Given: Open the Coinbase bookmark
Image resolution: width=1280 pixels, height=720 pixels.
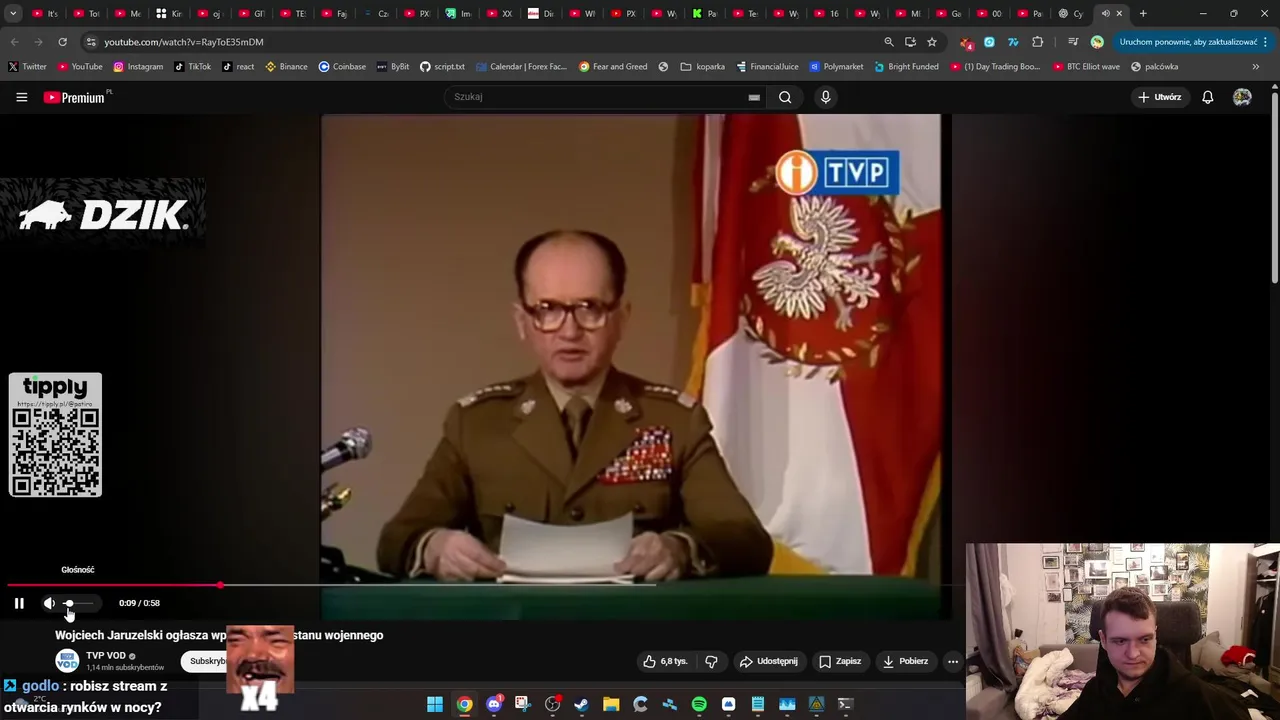Looking at the screenshot, I should (x=342, y=67).
